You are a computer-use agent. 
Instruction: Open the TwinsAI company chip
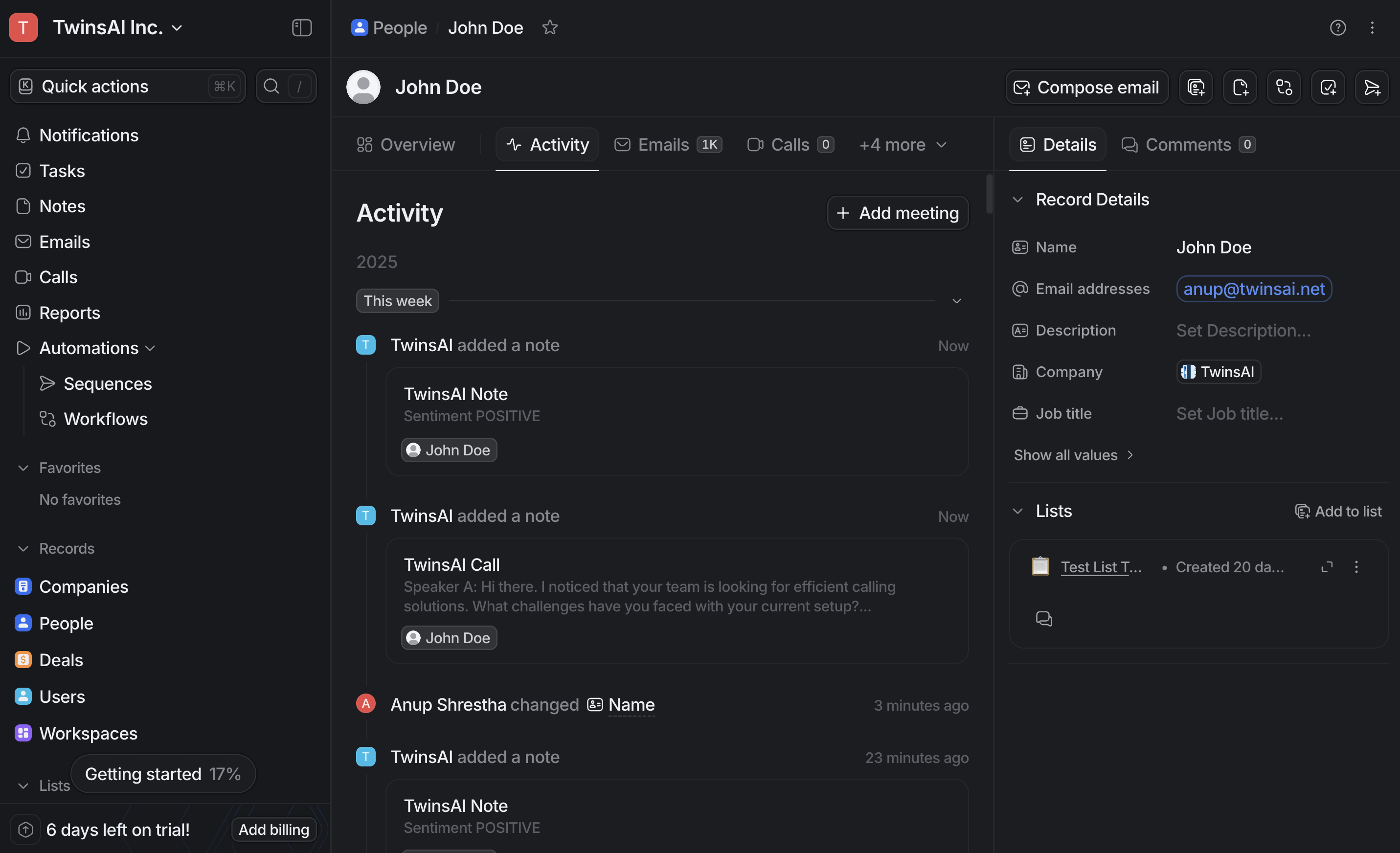click(1218, 372)
